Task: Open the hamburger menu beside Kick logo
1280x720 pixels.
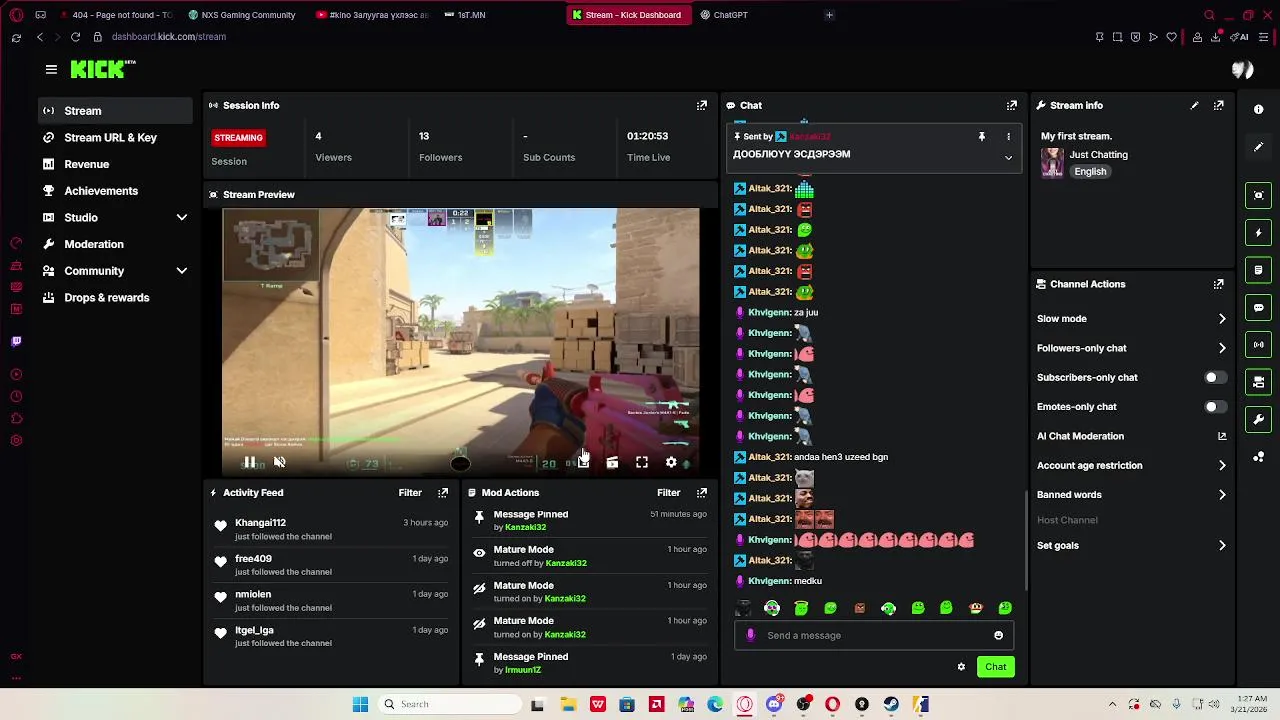Action: (x=51, y=69)
